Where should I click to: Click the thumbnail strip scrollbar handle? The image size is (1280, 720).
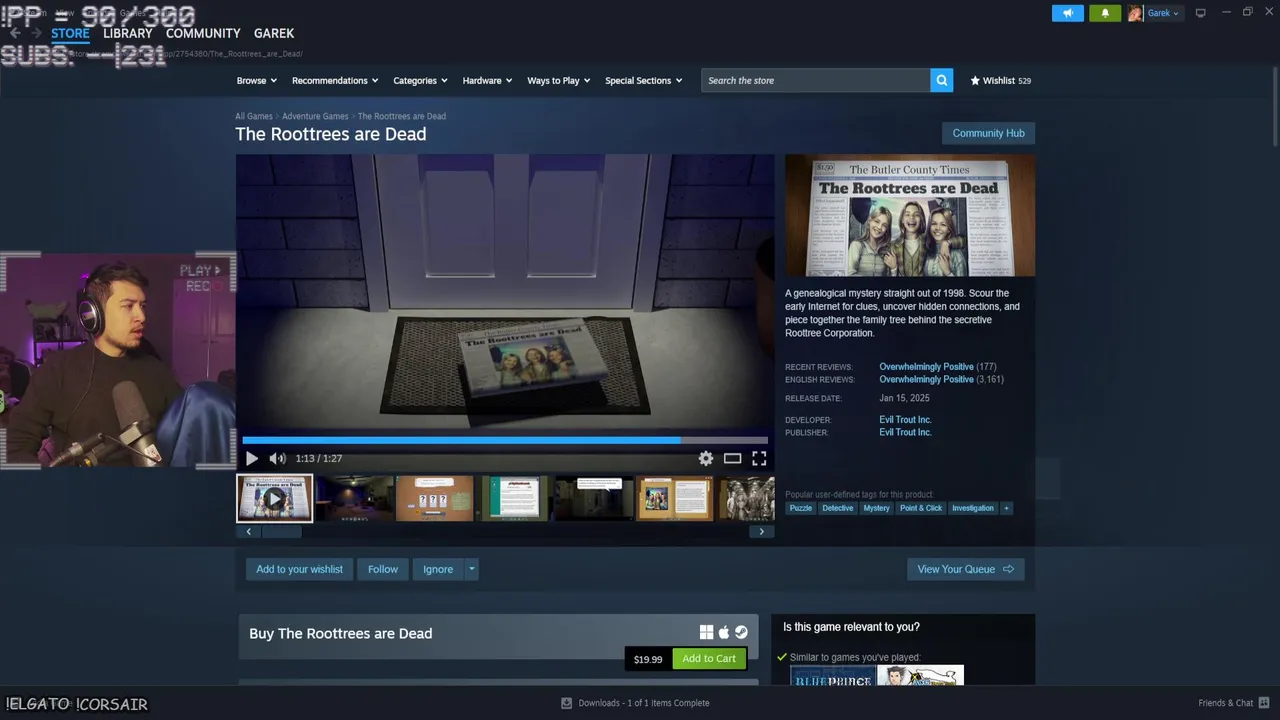click(281, 532)
